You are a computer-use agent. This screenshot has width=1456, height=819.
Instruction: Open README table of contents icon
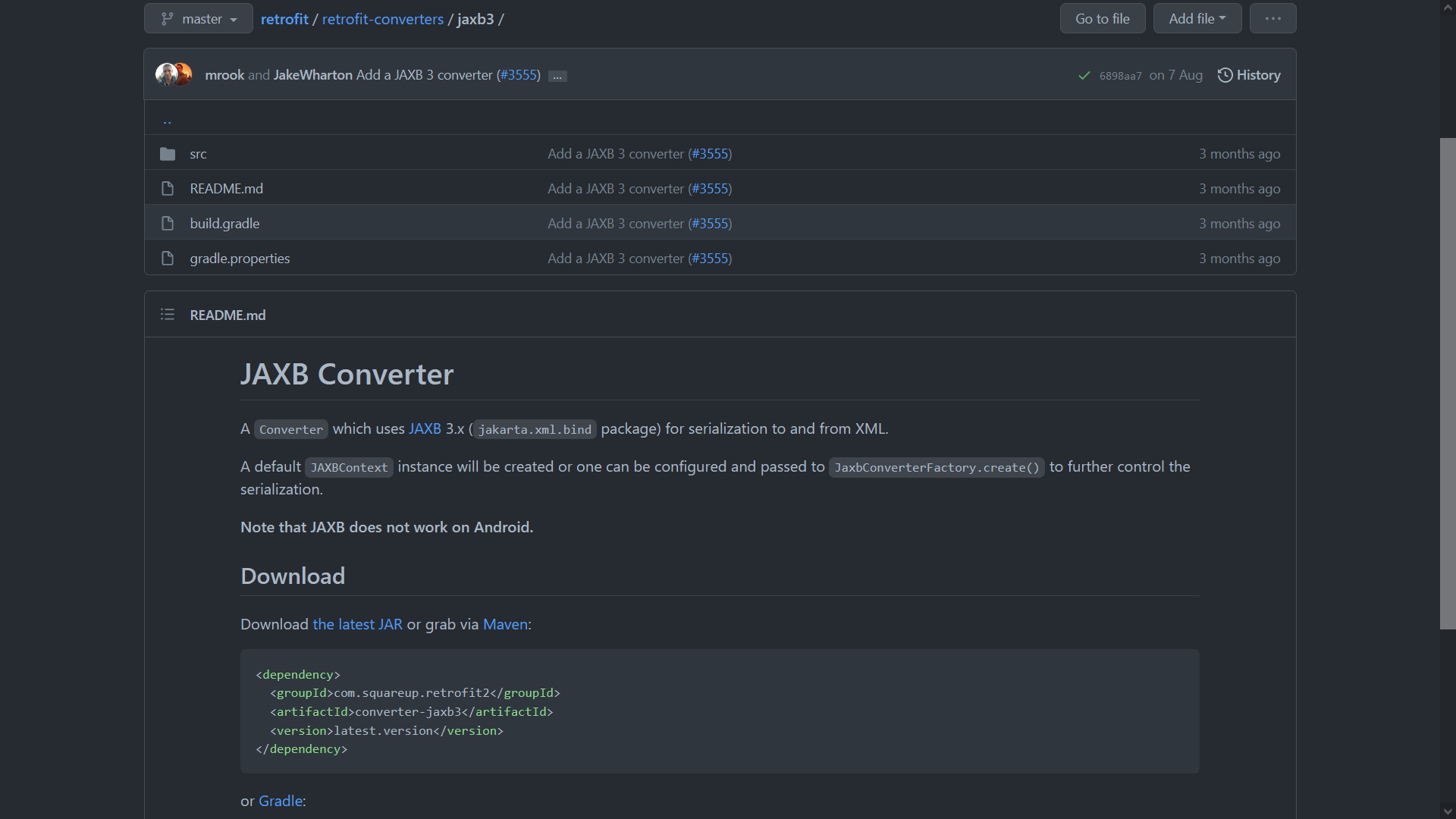pyautogui.click(x=168, y=315)
